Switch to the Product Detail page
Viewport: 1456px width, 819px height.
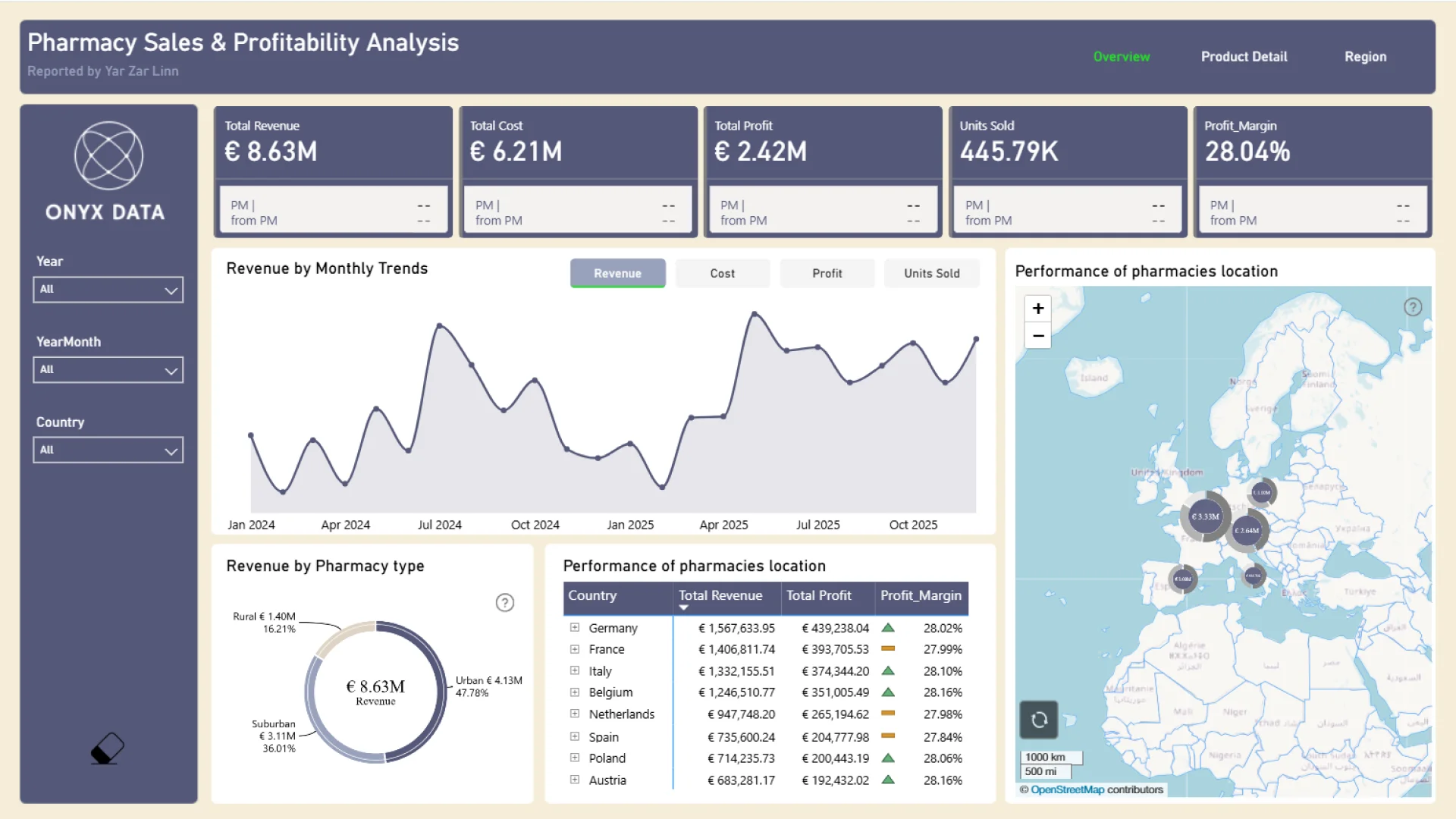(1244, 57)
